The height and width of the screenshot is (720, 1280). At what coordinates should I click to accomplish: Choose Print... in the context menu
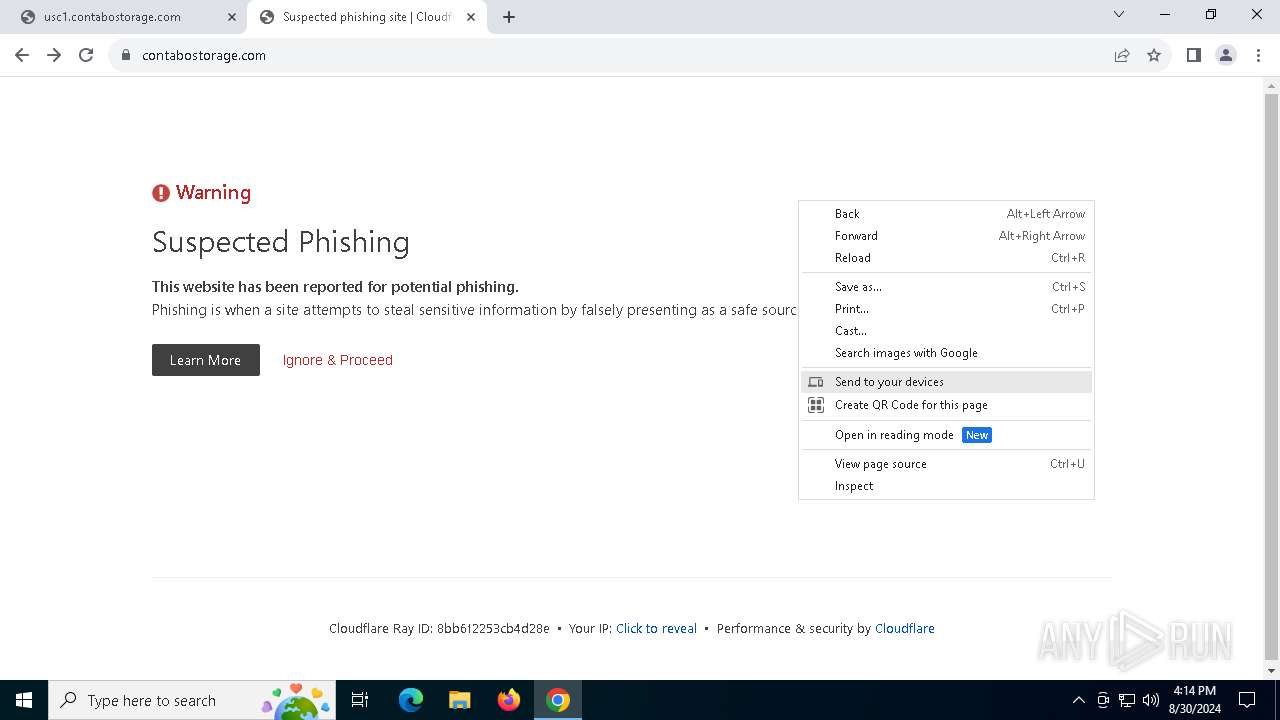pos(946,309)
